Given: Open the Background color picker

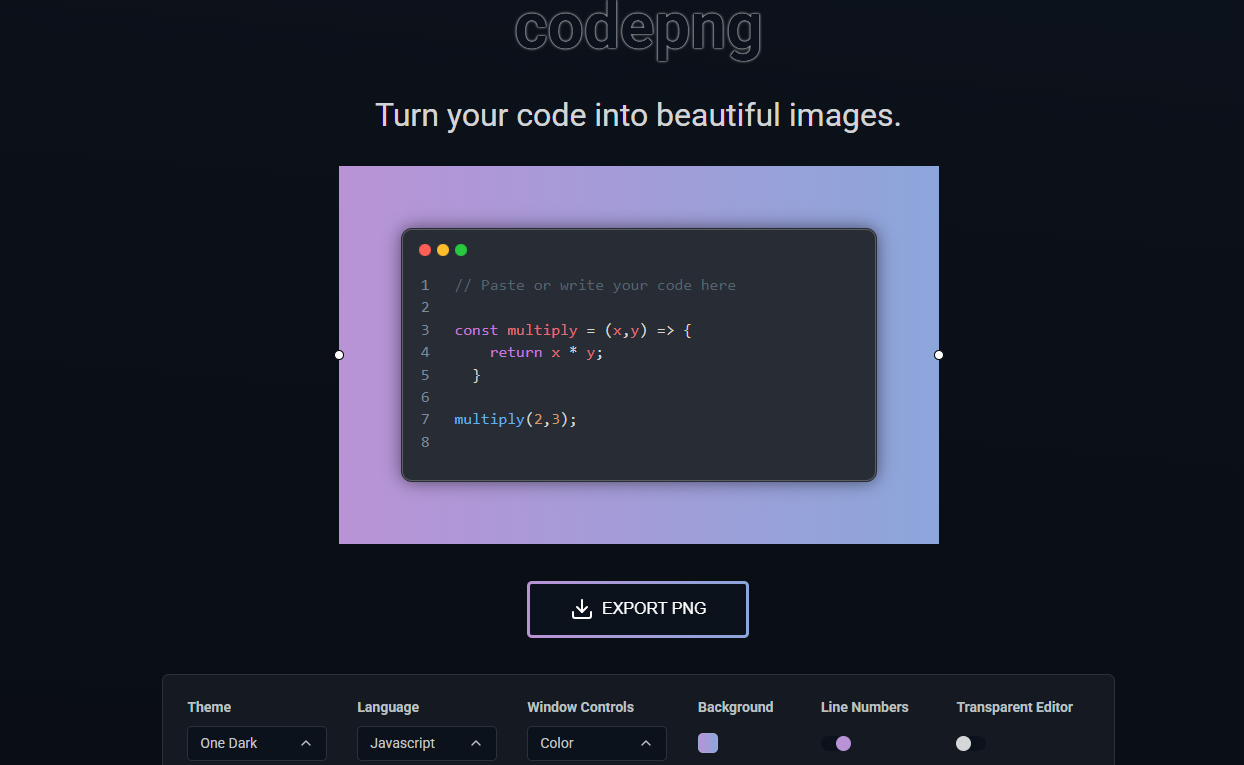Looking at the screenshot, I should click(708, 743).
